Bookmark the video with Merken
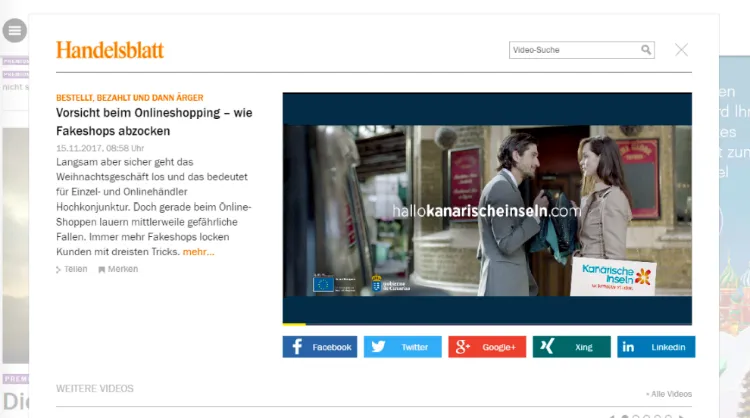 (x=118, y=269)
